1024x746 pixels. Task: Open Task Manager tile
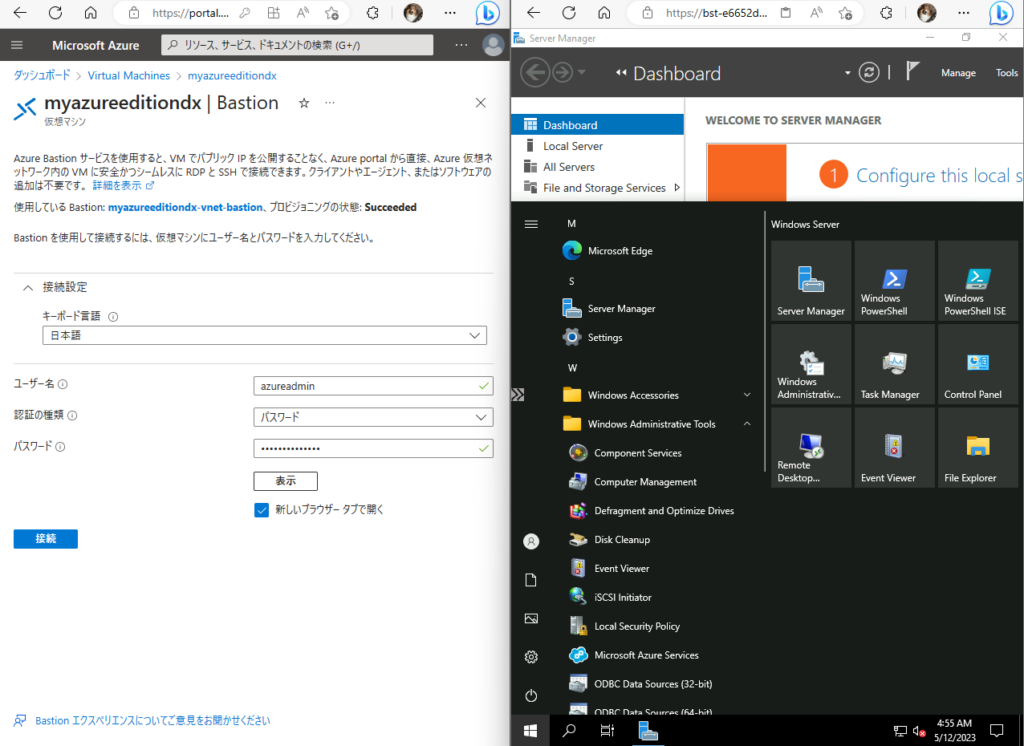click(x=894, y=364)
